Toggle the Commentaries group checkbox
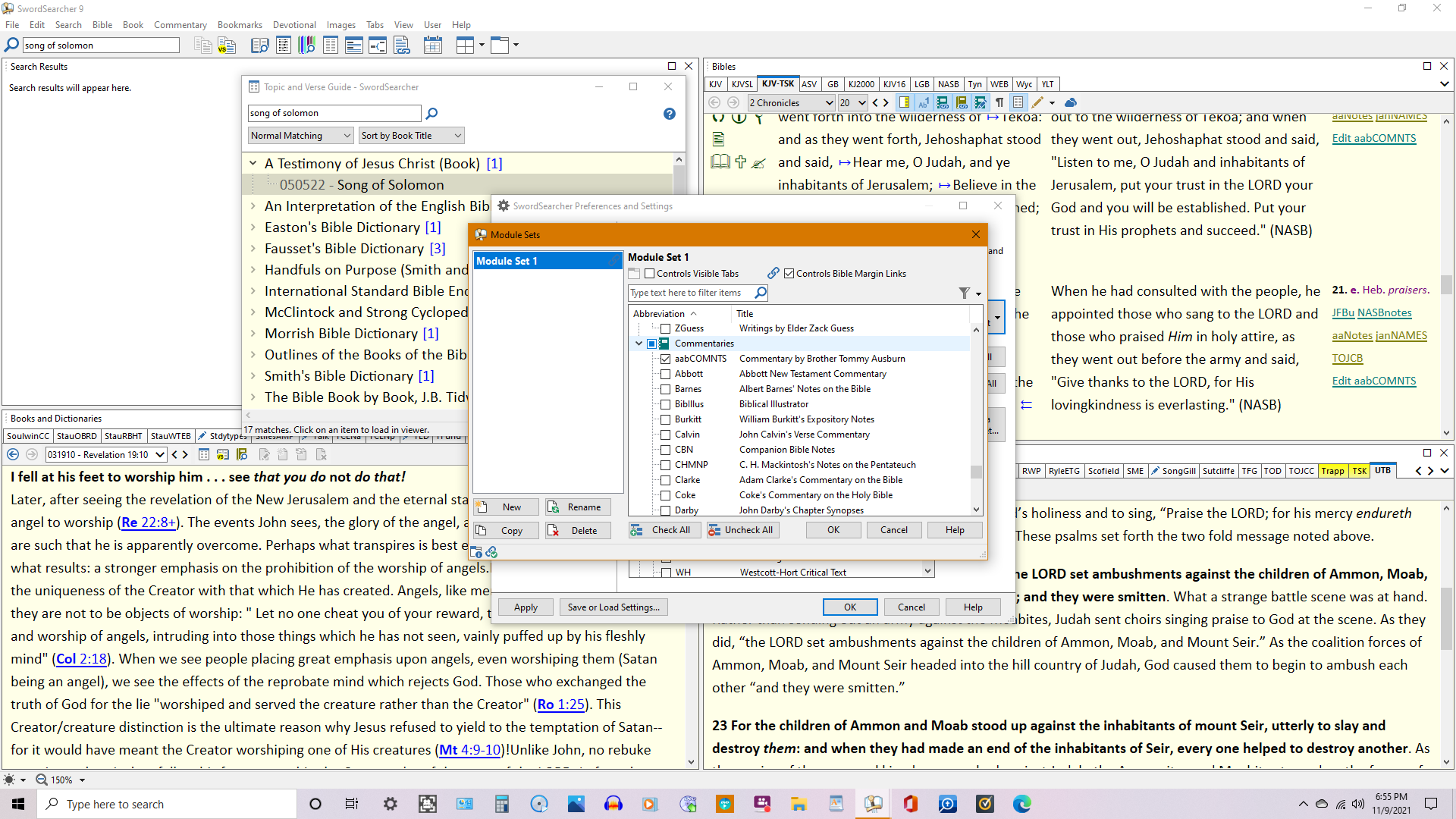The image size is (1456, 819). [x=651, y=344]
